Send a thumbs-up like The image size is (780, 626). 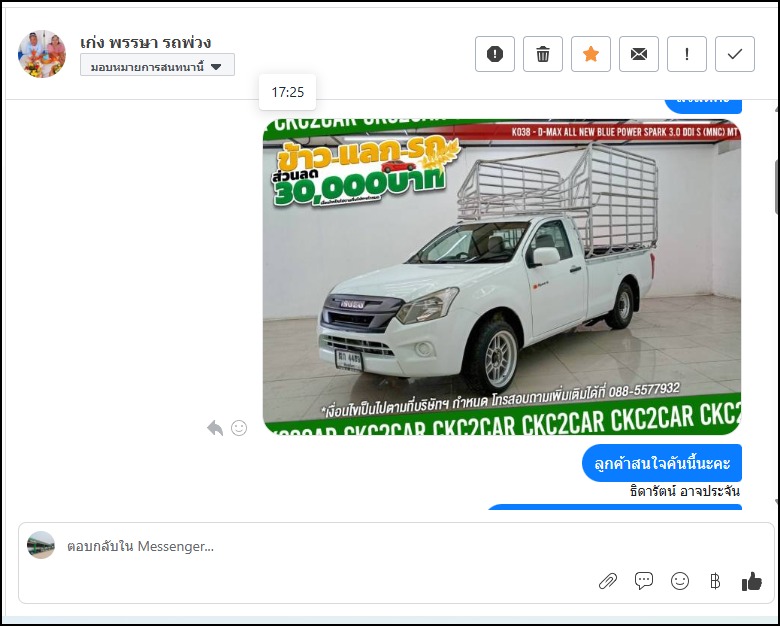tap(751, 581)
